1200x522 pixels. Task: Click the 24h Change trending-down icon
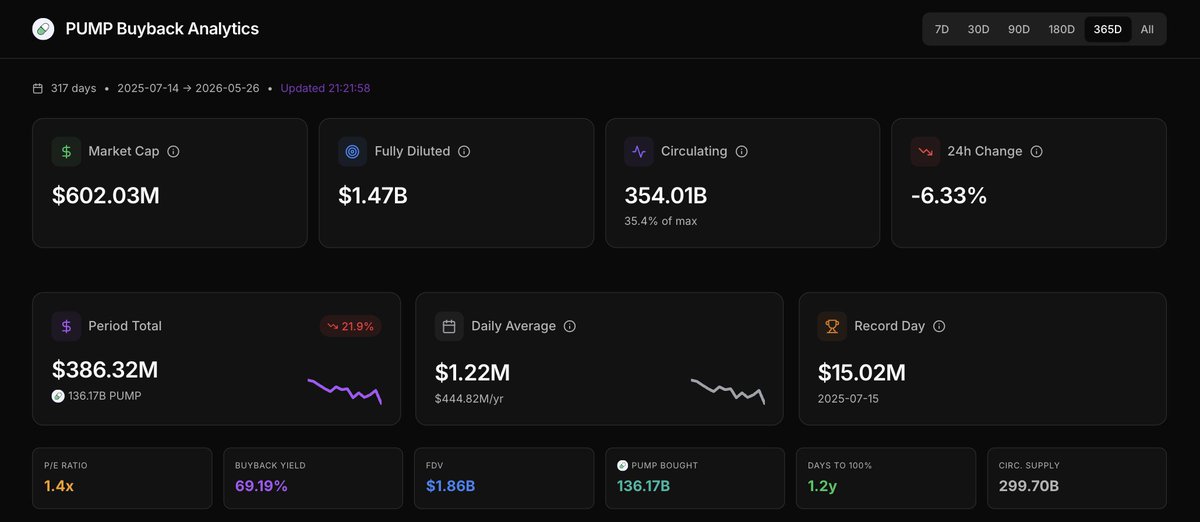coord(925,151)
